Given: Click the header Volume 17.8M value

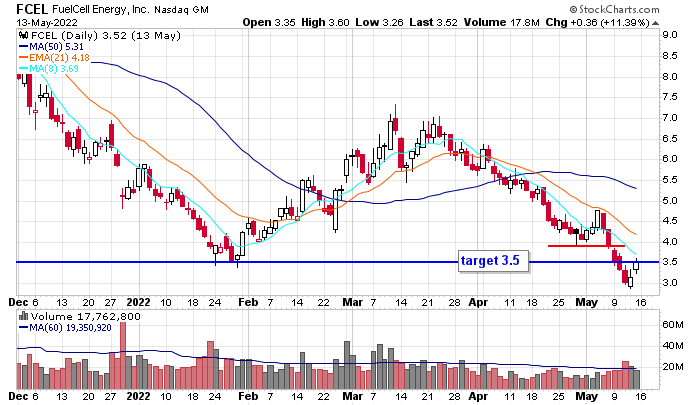Looking at the screenshot, I should click(502, 22).
